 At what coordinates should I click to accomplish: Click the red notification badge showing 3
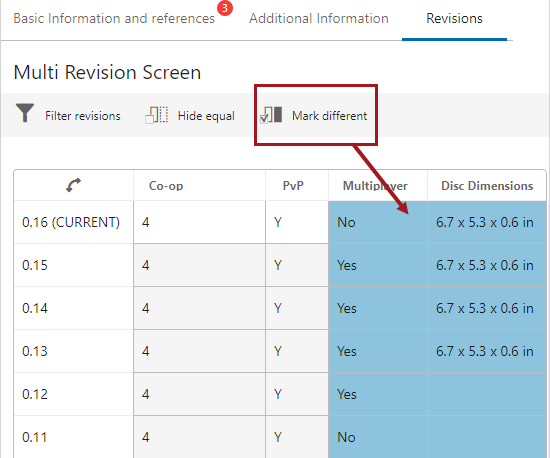225,8
